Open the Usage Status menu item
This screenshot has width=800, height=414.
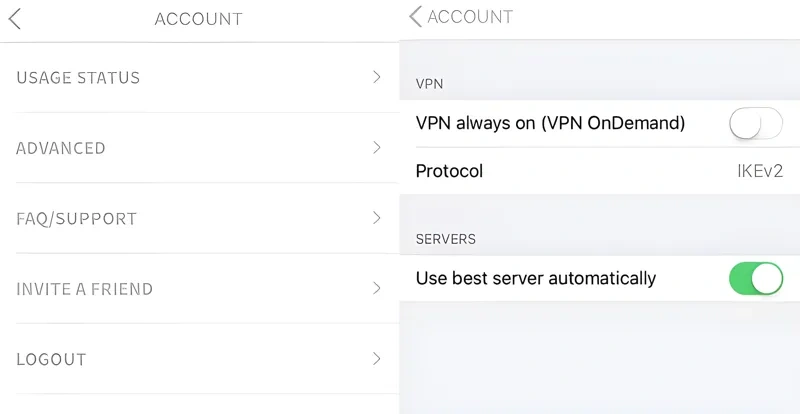click(78, 78)
